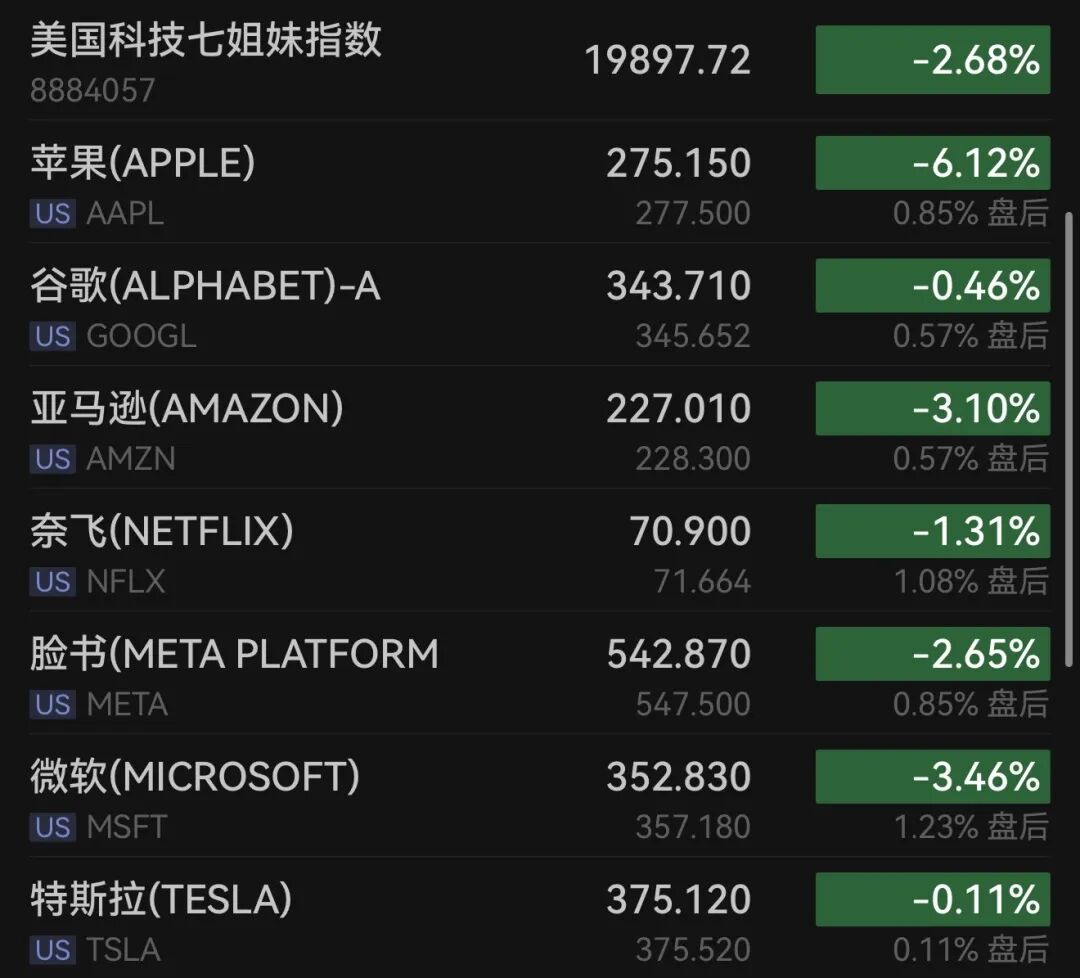The width and height of the screenshot is (1080, 978).
Task: Tap the US badge beside AAPL
Action: click(x=52, y=214)
